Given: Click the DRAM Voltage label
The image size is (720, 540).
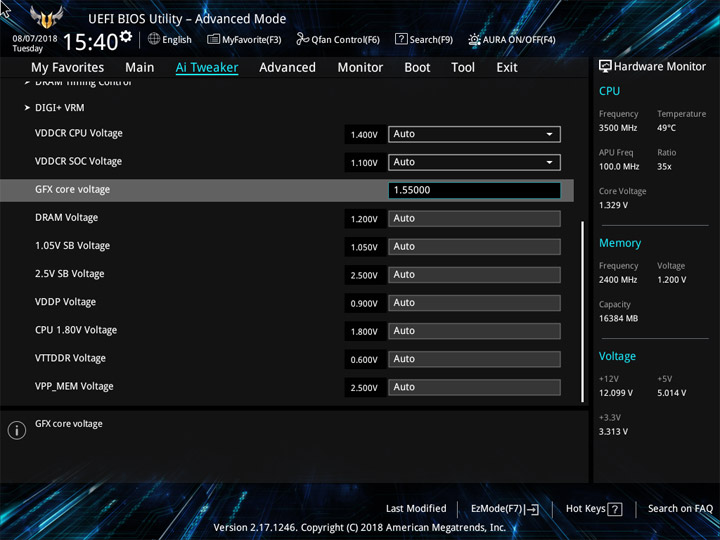Looking at the screenshot, I should coord(67,218).
